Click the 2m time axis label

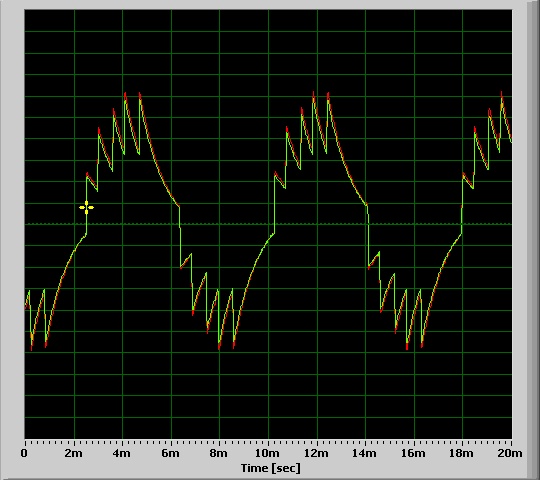(x=73, y=453)
